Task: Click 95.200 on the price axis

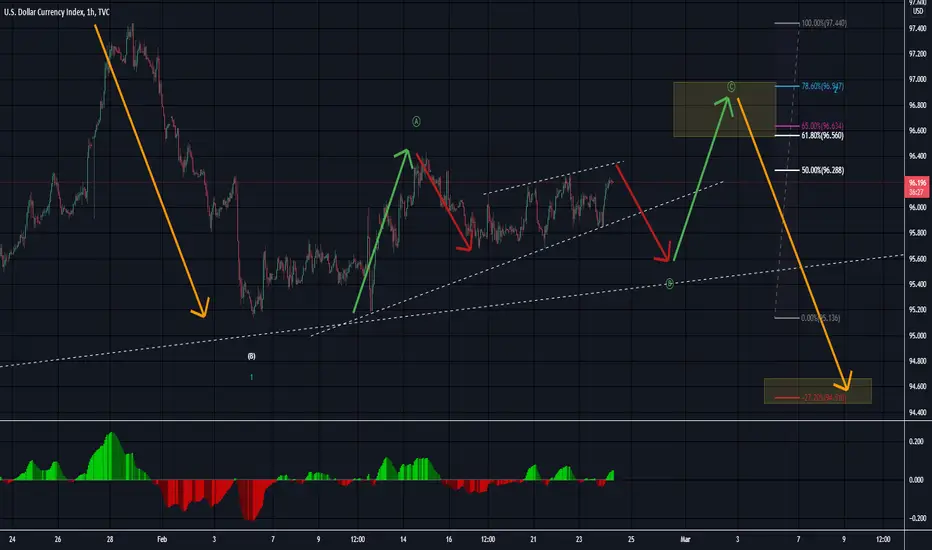Action: click(917, 310)
